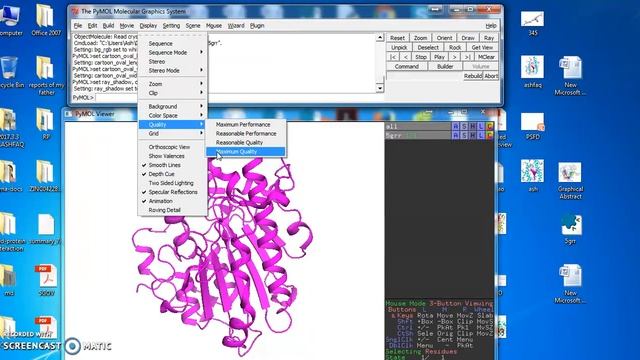Image resolution: width=640 pixels, height=360 pixels.
Task: Toggle Specular Reflections option
Action: click(x=173, y=192)
